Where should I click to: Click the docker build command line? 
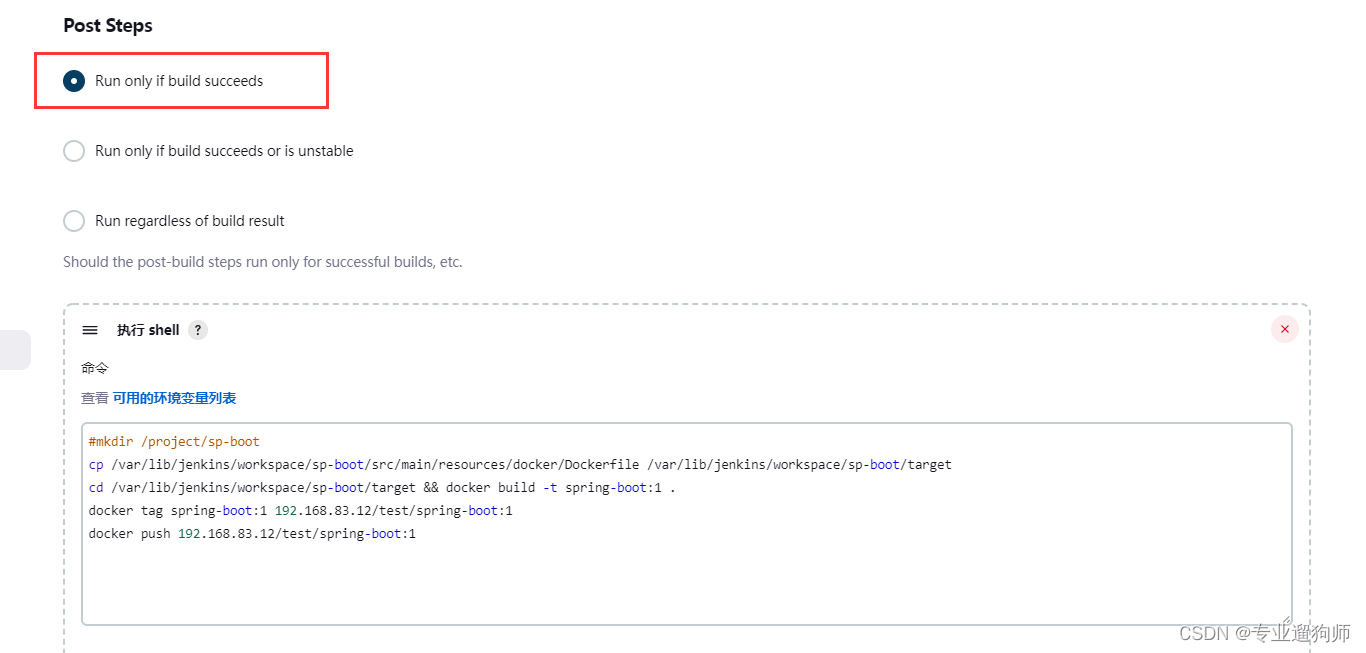click(x=382, y=487)
